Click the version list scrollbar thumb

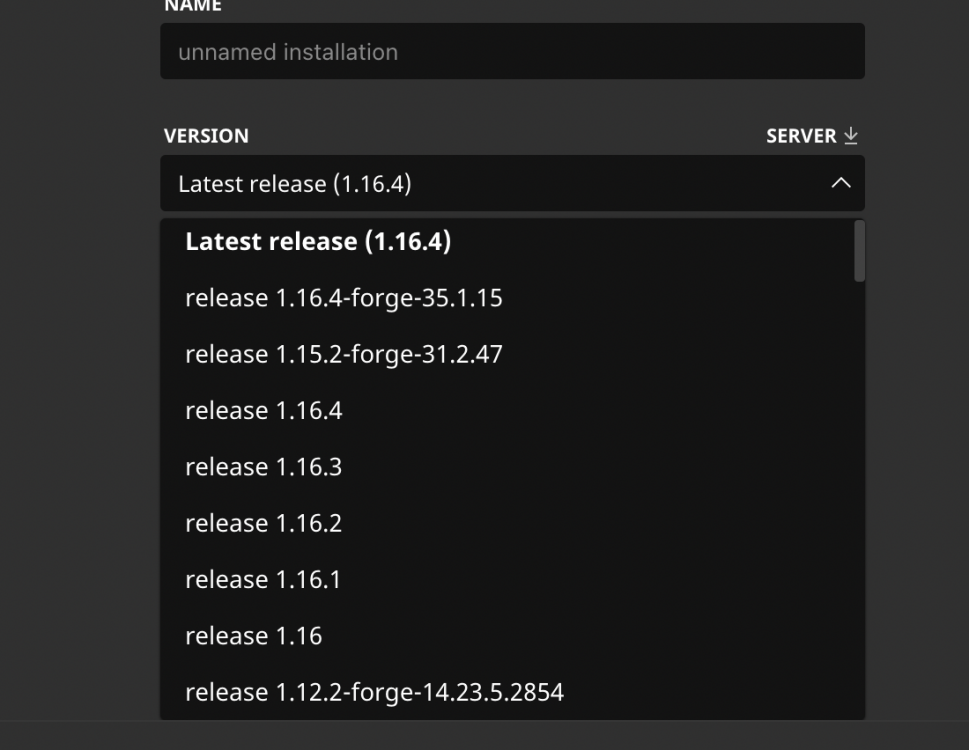tap(859, 251)
